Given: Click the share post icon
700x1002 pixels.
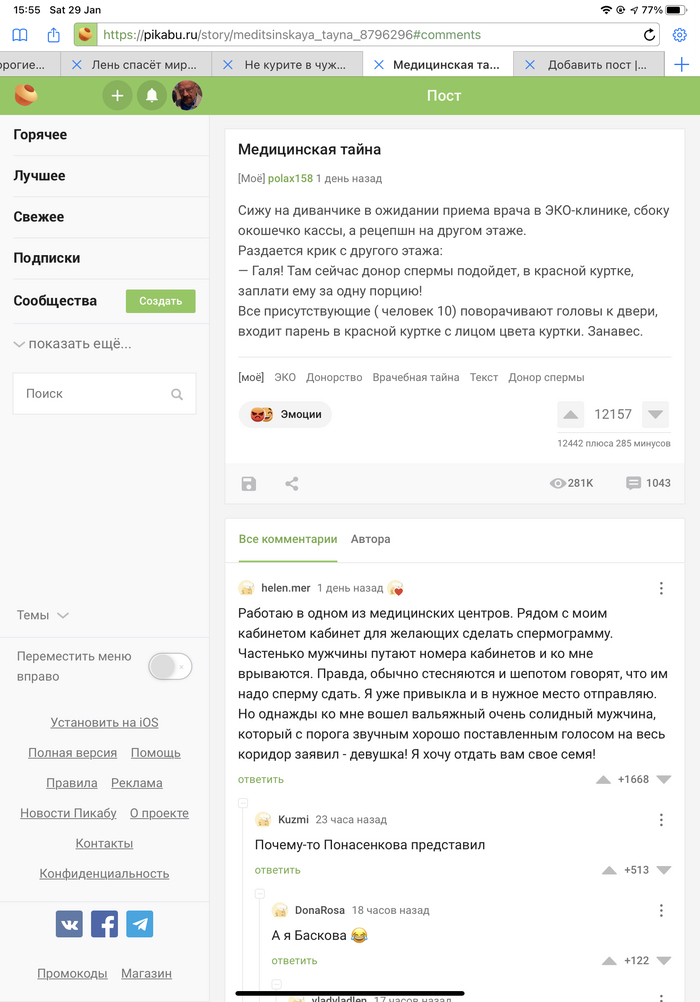Looking at the screenshot, I should pyautogui.click(x=292, y=484).
